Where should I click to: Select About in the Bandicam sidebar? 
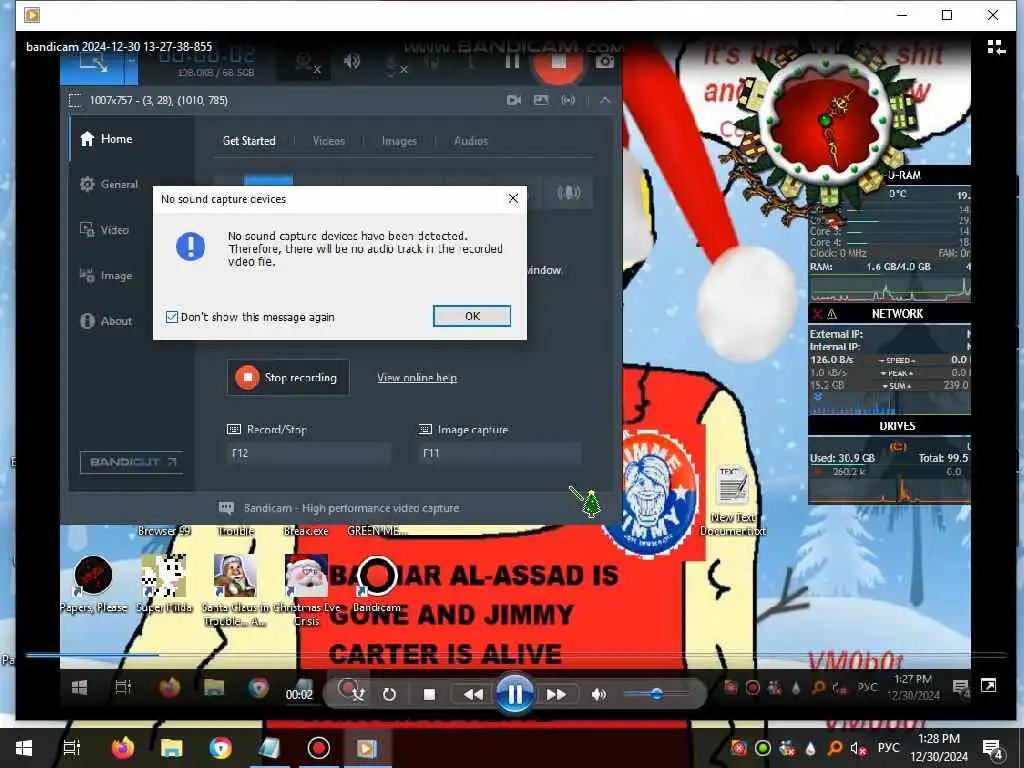point(106,321)
